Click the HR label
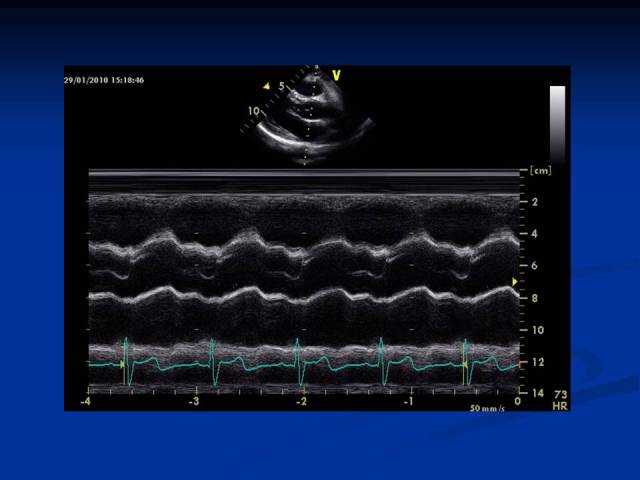 click(x=560, y=406)
